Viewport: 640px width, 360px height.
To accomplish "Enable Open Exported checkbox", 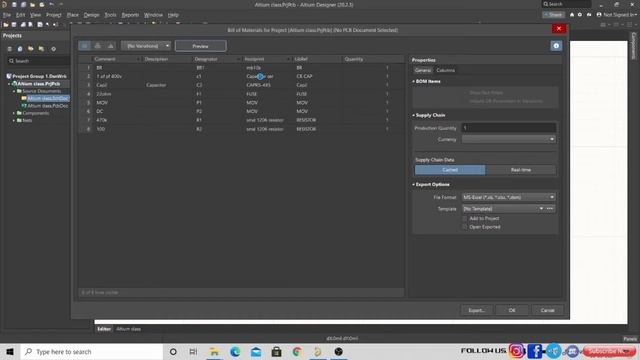I will click(x=464, y=227).
